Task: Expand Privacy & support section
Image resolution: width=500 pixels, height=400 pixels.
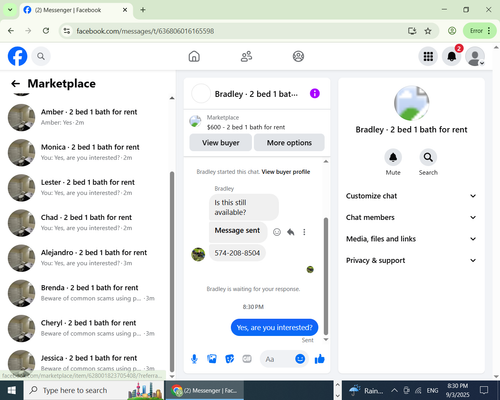Action: tap(411, 260)
